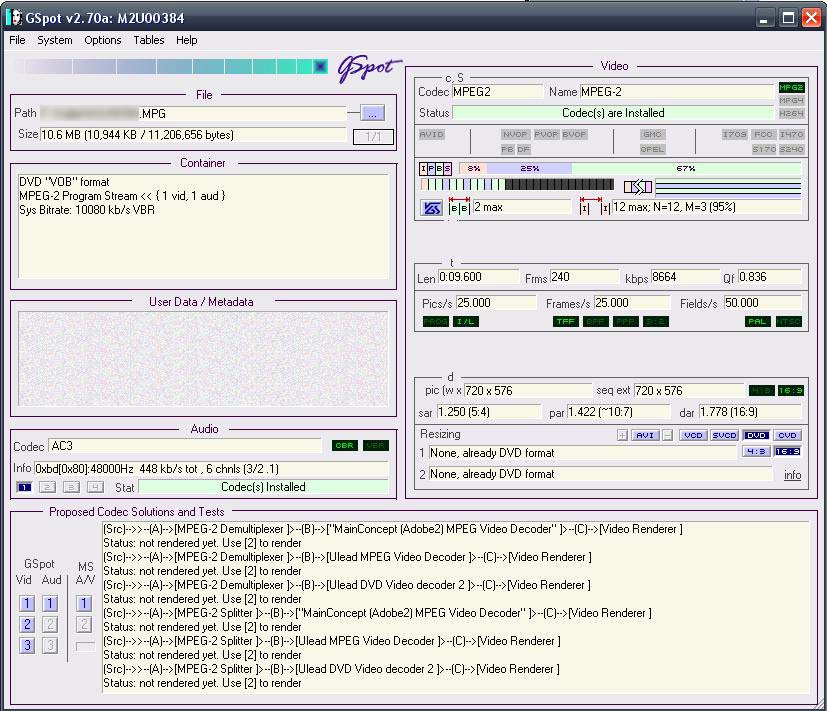Click the 67% B-frame percentage bar
The height and width of the screenshot is (711, 827).
(686, 168)
